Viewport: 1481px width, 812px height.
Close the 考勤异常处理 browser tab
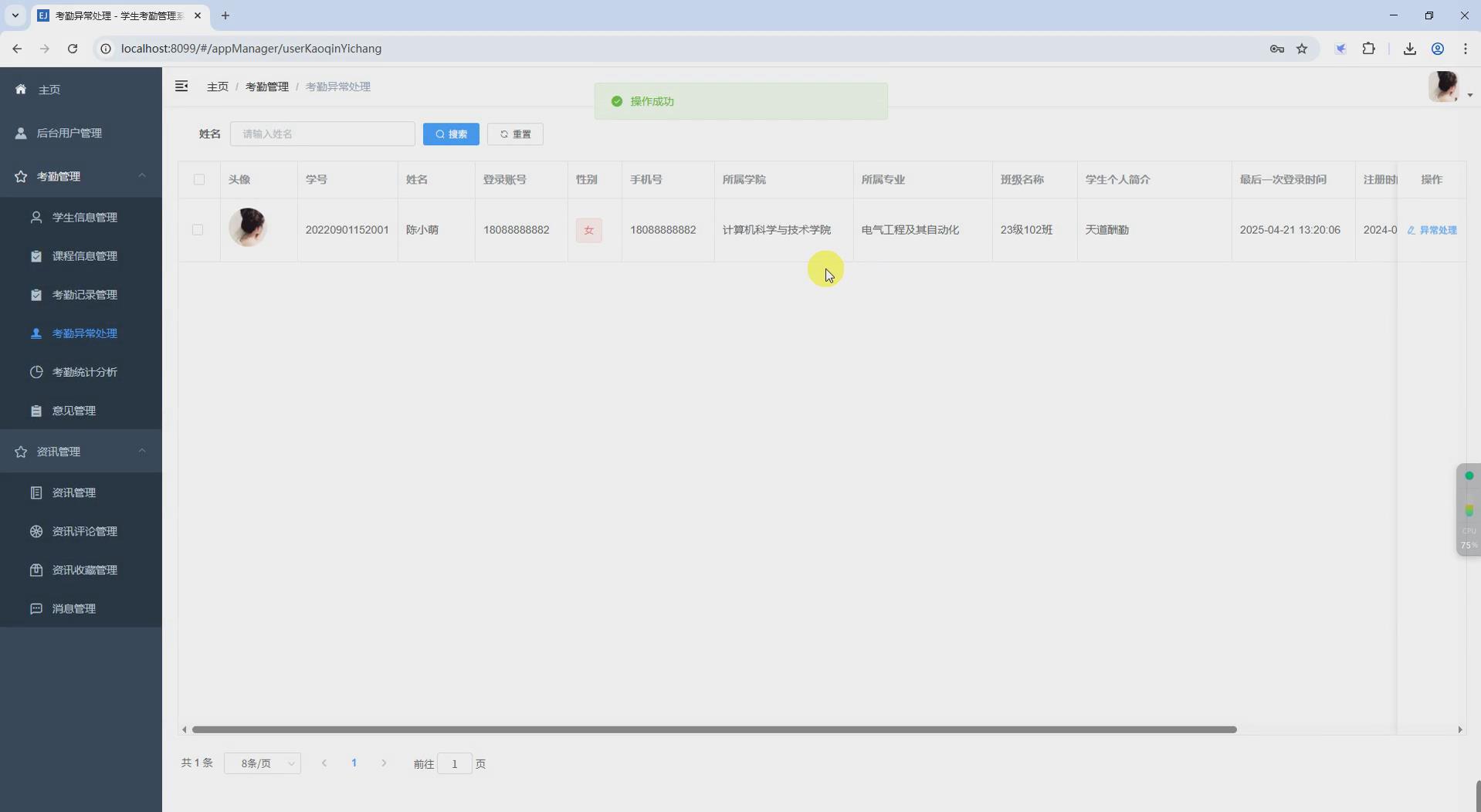198,15
